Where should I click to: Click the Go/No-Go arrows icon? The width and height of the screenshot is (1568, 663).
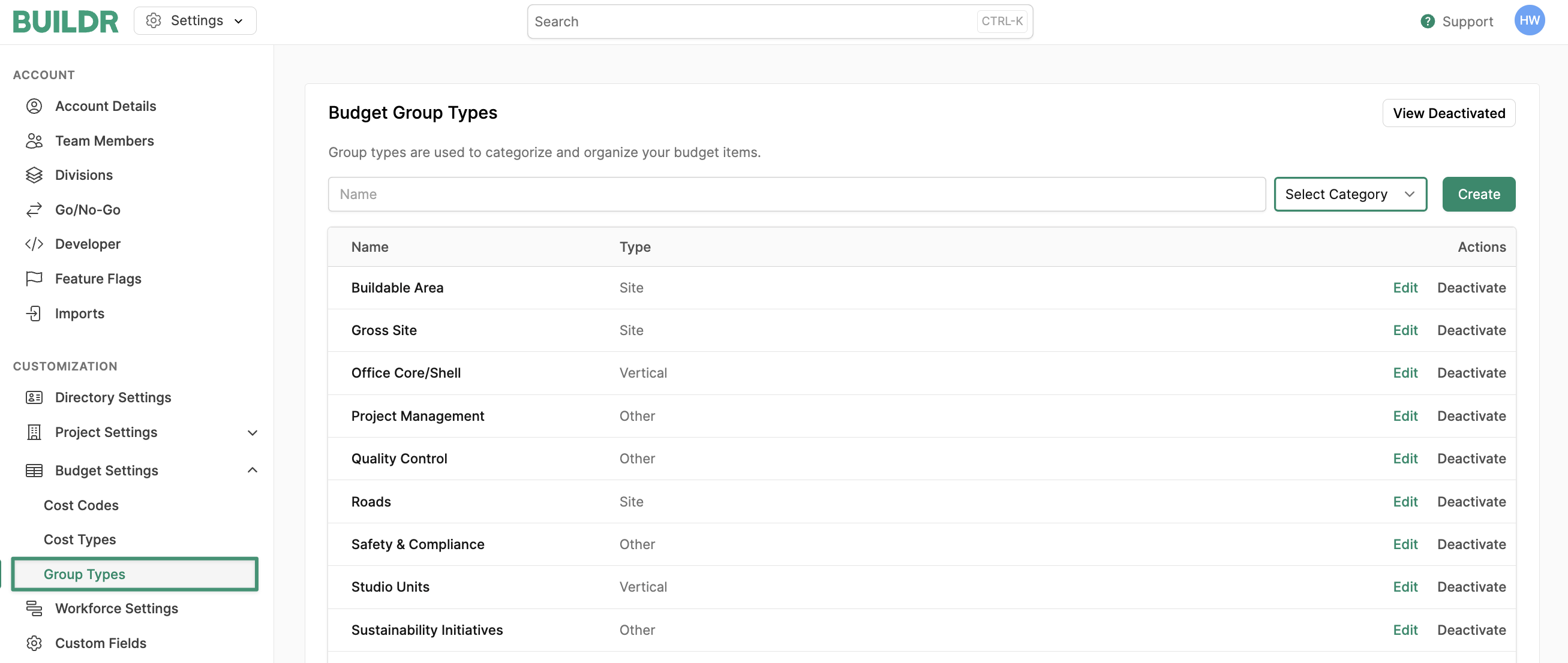pos(34,210)
